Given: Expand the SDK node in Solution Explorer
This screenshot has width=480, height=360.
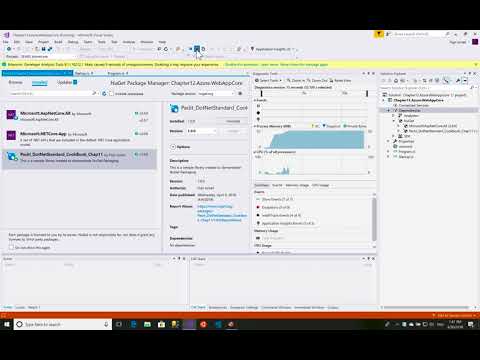Looking at the screenshot, I should (x=394, y=136).
